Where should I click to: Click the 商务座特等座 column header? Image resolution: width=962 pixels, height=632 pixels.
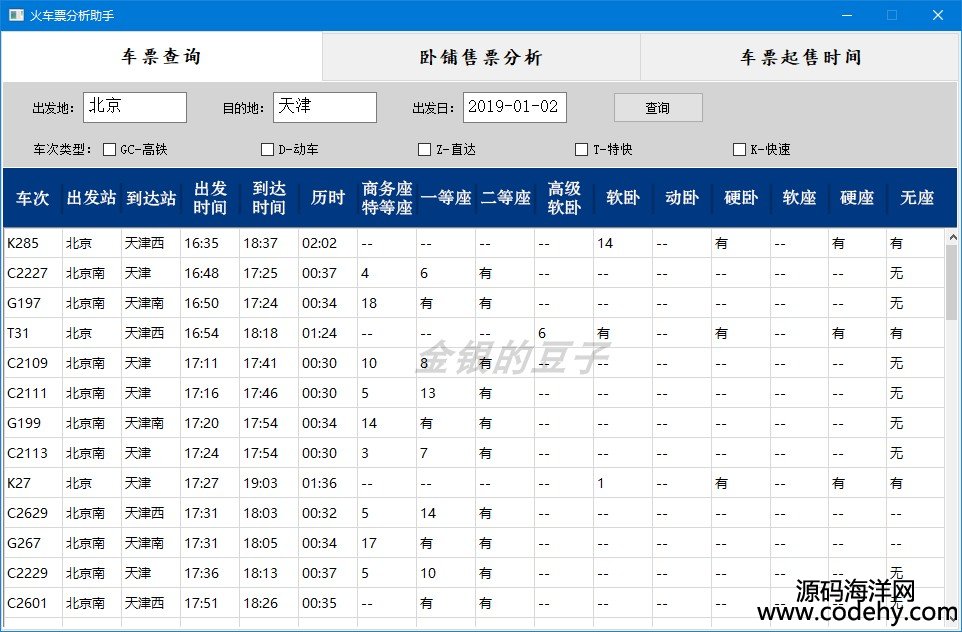[387, 198]
